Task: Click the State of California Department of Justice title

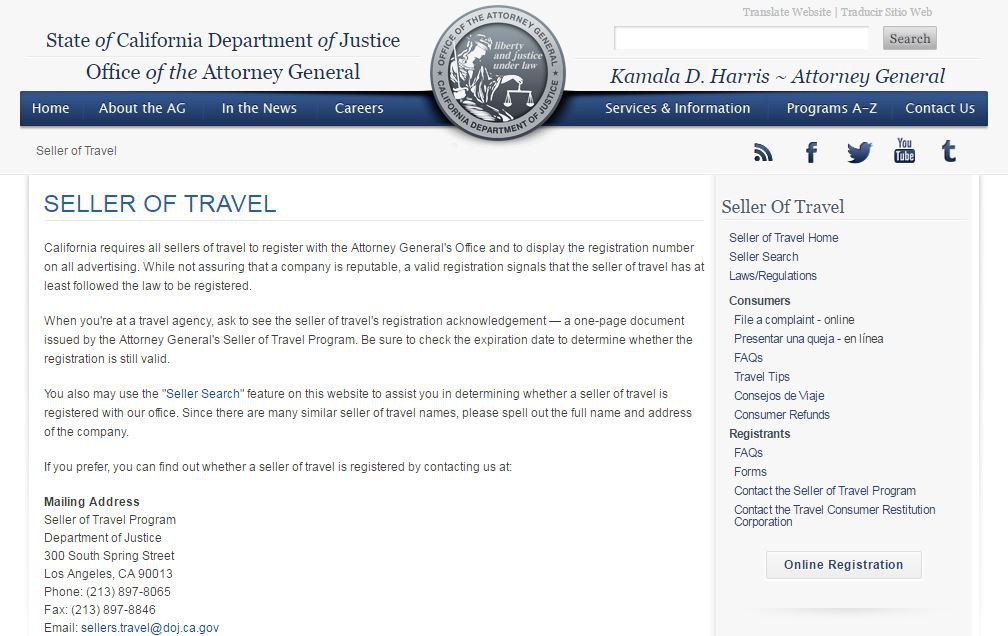Action: (x=223, y=41)
